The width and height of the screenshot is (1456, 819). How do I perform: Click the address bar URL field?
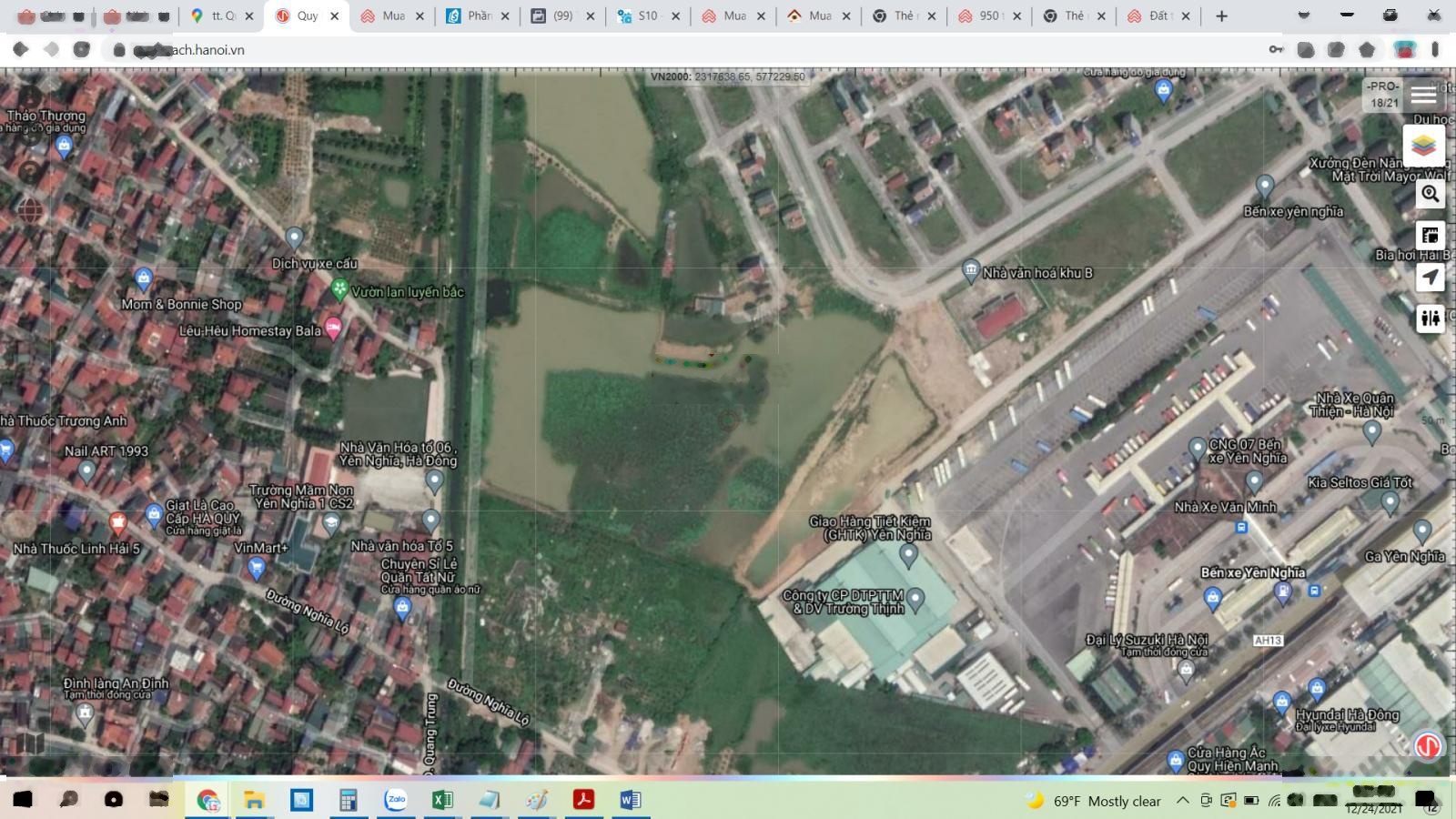tap(637, 50)
